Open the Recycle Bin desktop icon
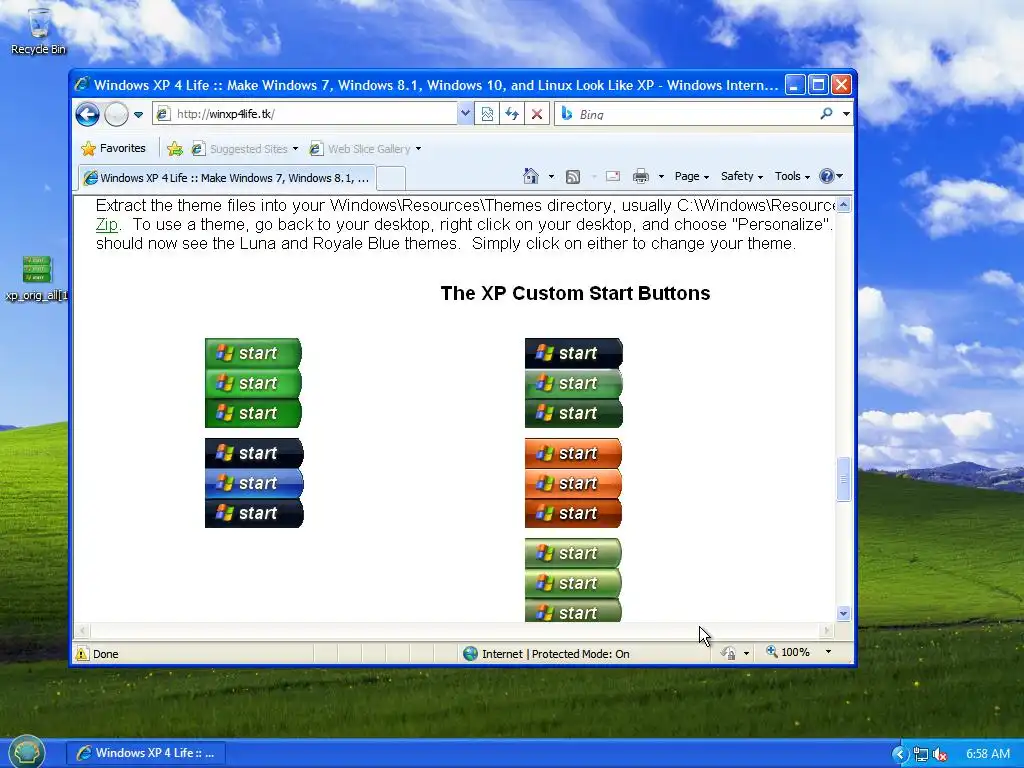 pos(39,31)
